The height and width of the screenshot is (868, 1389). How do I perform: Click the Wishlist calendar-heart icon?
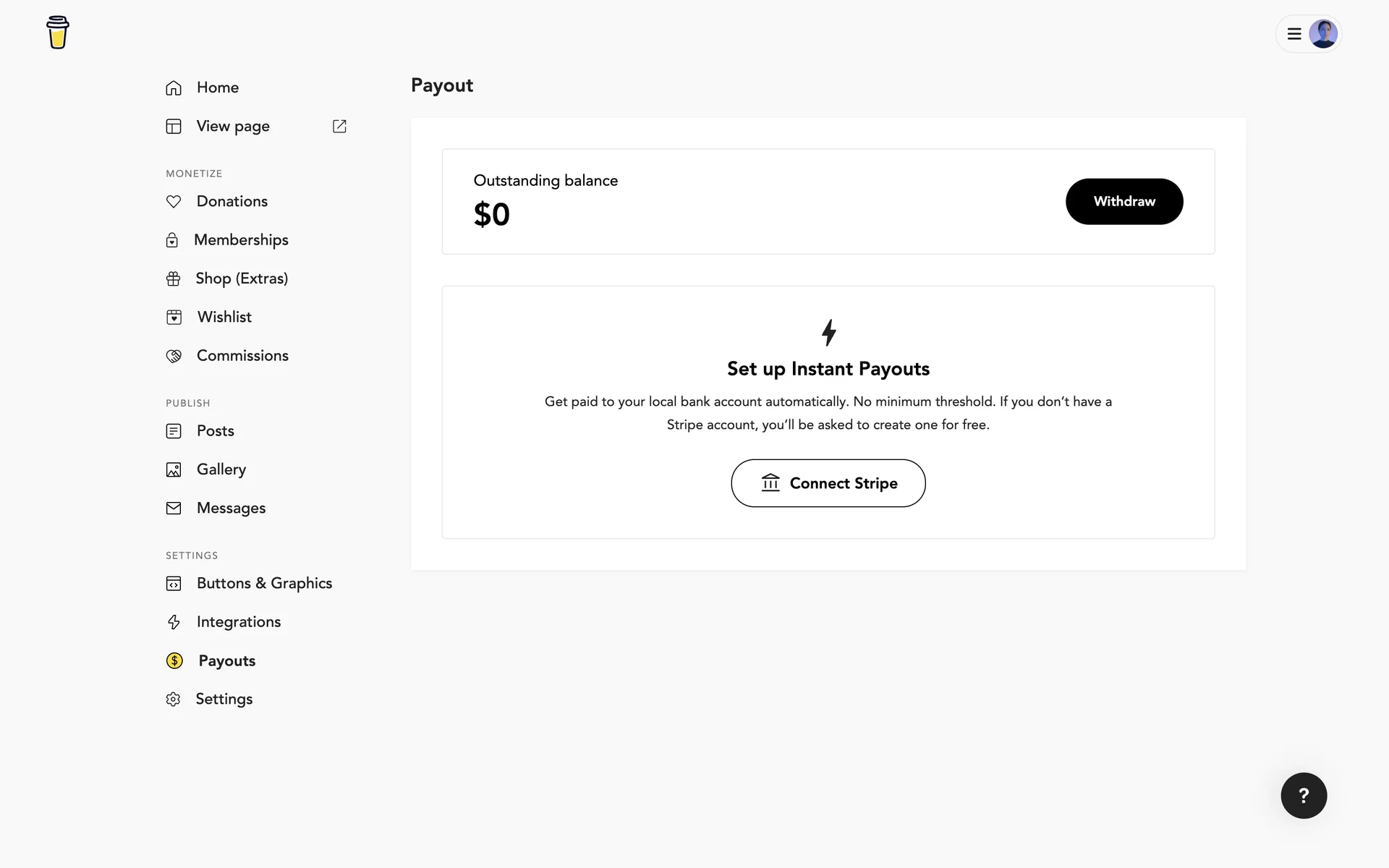[174, 318]
